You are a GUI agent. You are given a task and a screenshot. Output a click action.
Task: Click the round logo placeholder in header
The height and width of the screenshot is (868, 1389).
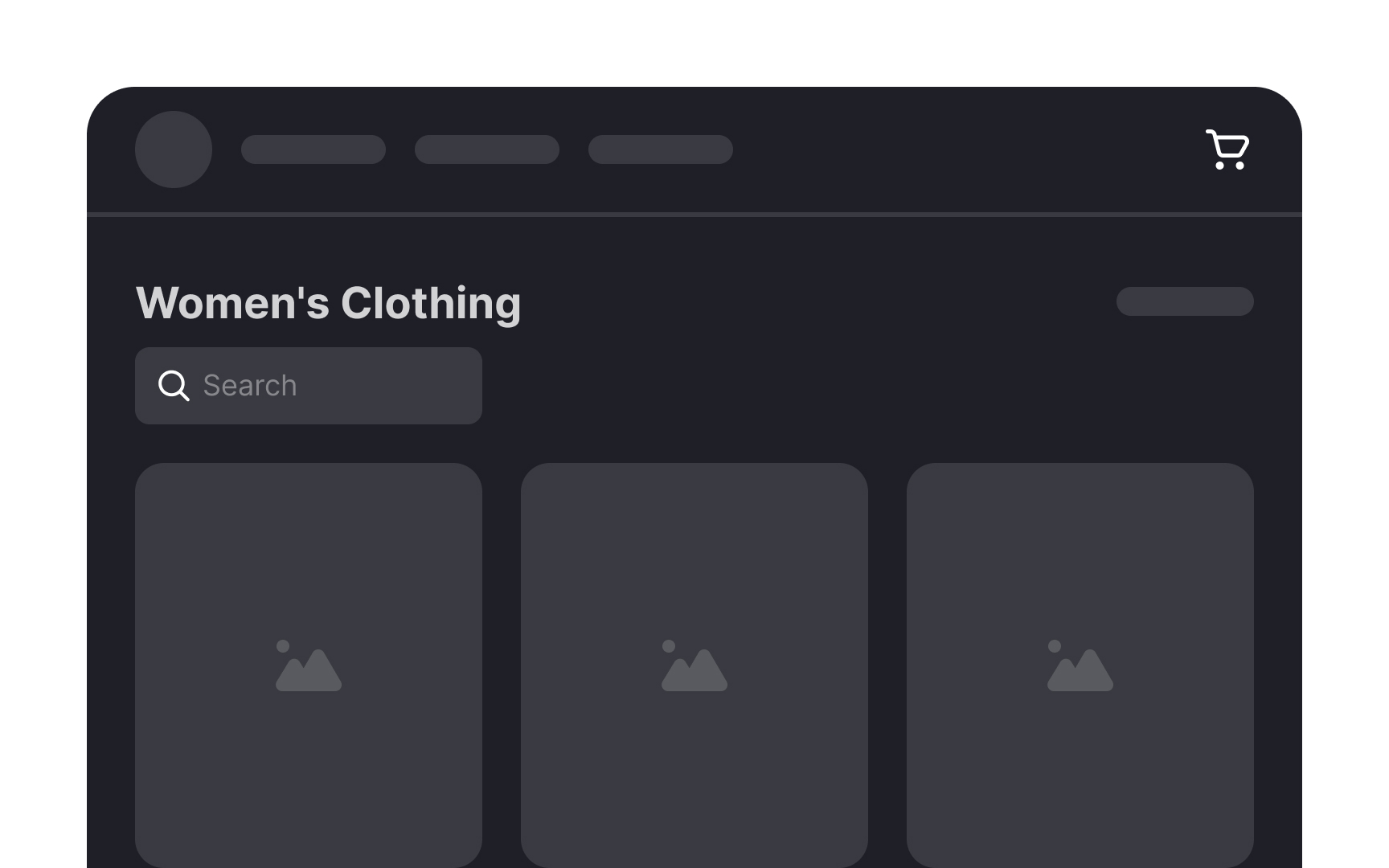[174, 149]
